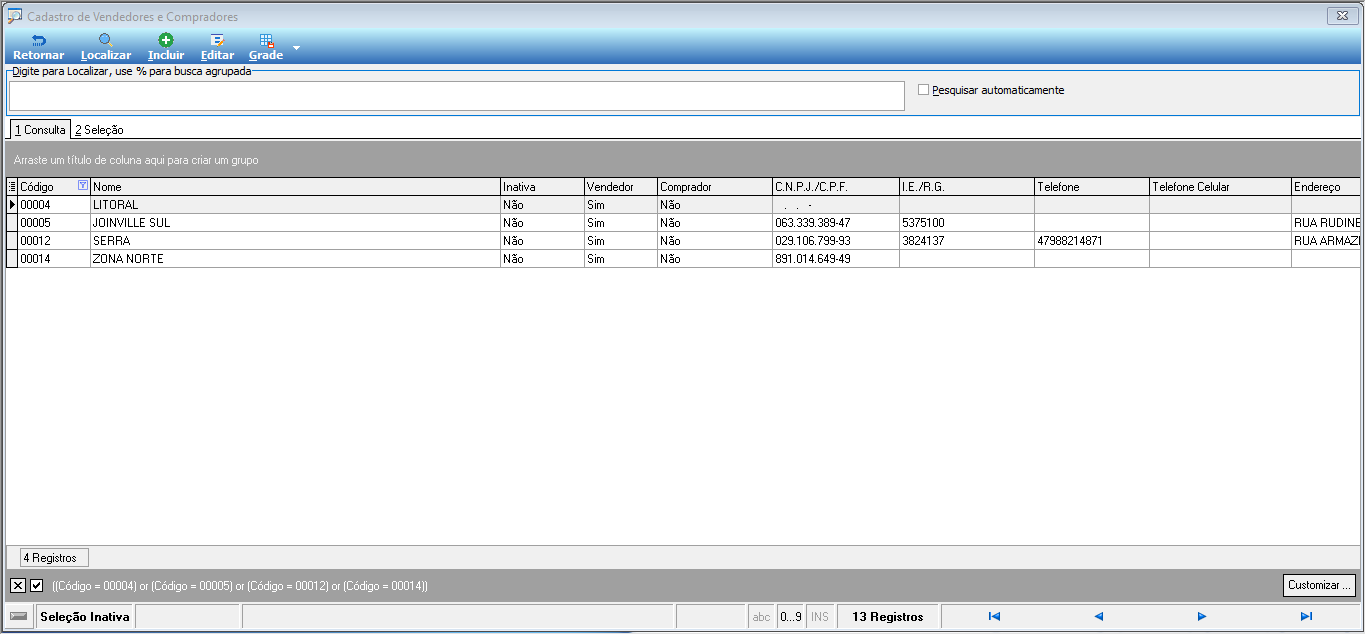Screen dimensions: 1366x635
Task: Click code cell 00012
Action: 54,241
